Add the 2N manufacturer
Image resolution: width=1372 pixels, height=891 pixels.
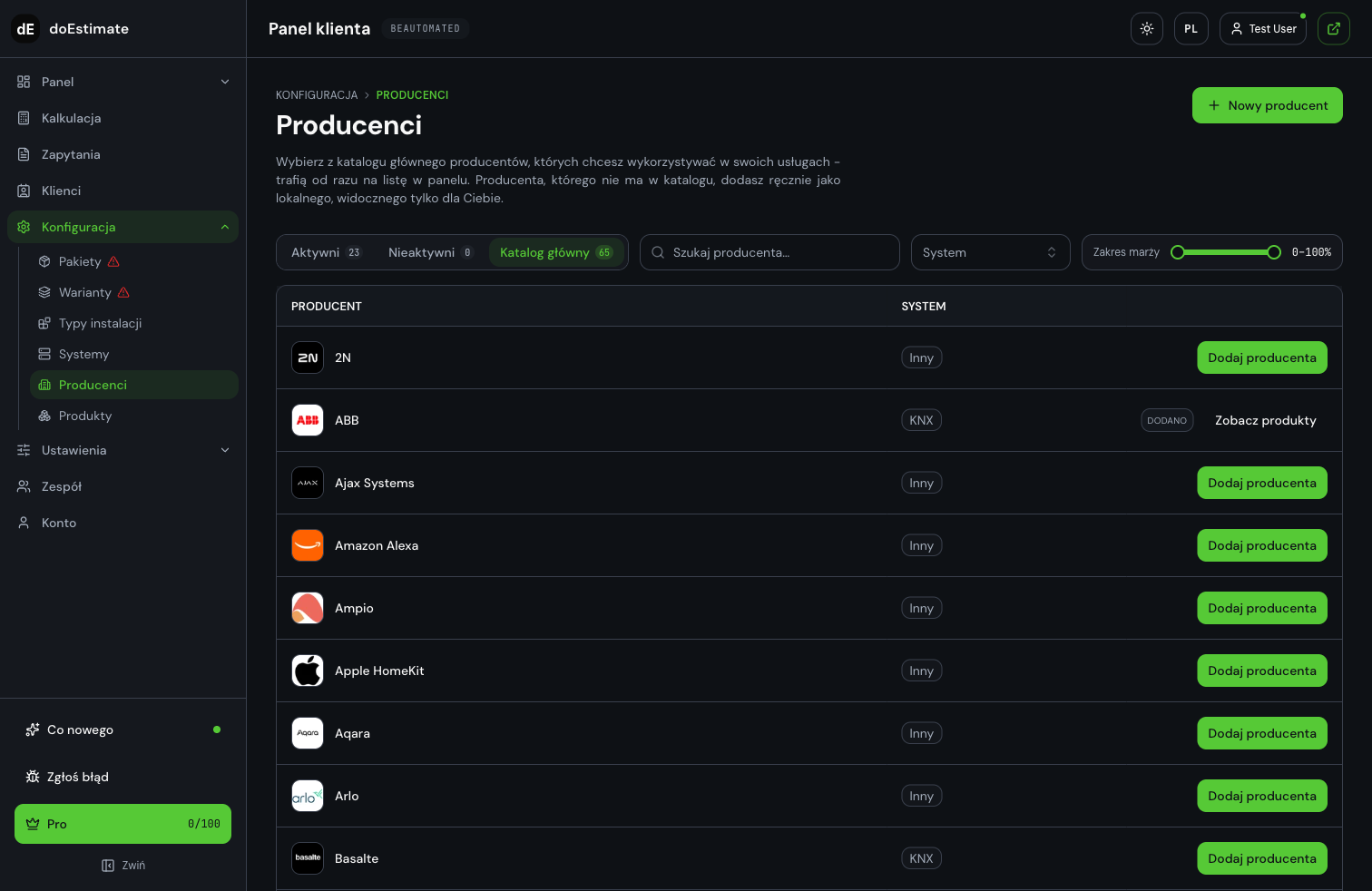tap(1262, 357)
